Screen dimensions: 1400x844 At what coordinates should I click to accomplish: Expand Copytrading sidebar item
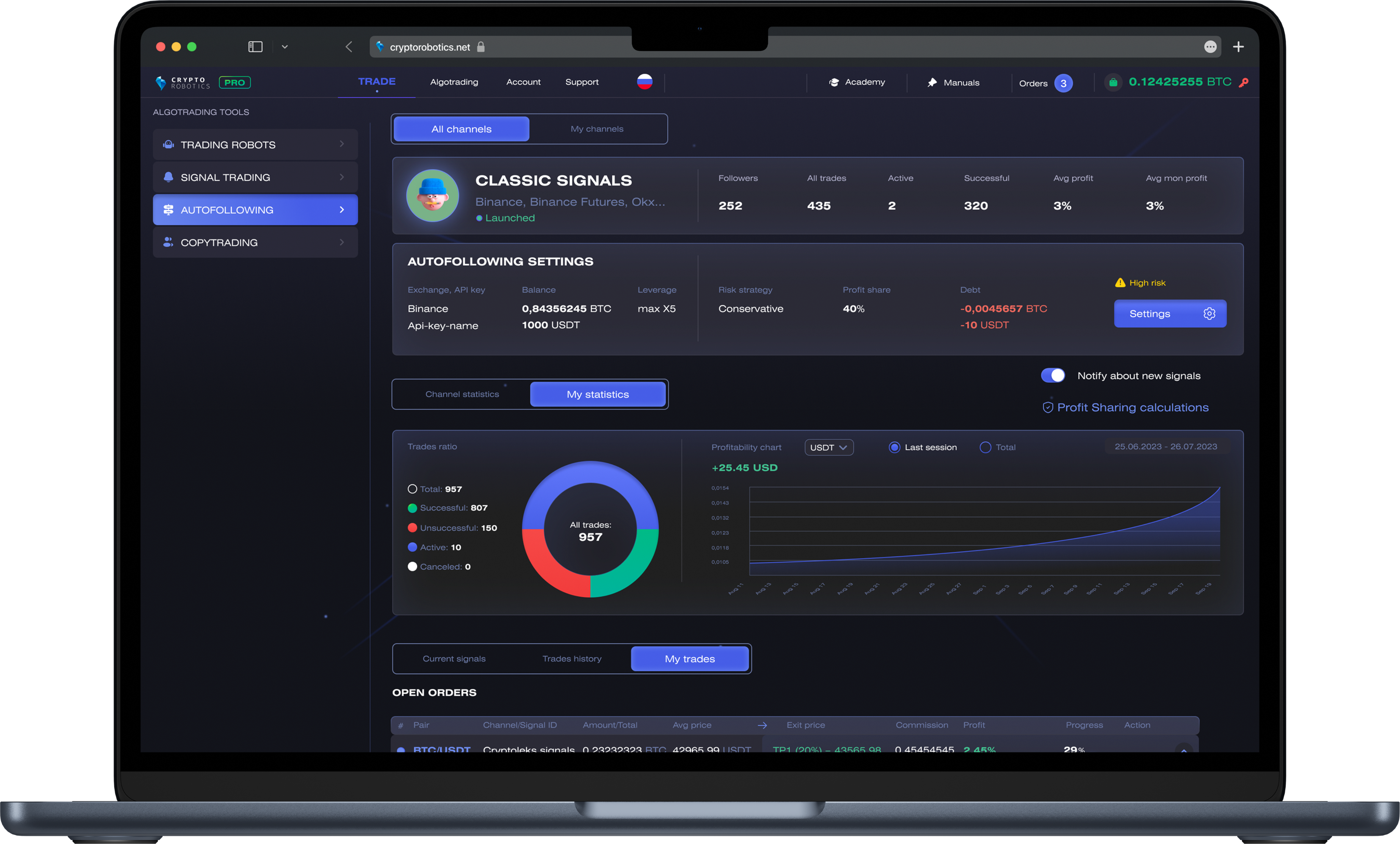click(x=255, y=242)
